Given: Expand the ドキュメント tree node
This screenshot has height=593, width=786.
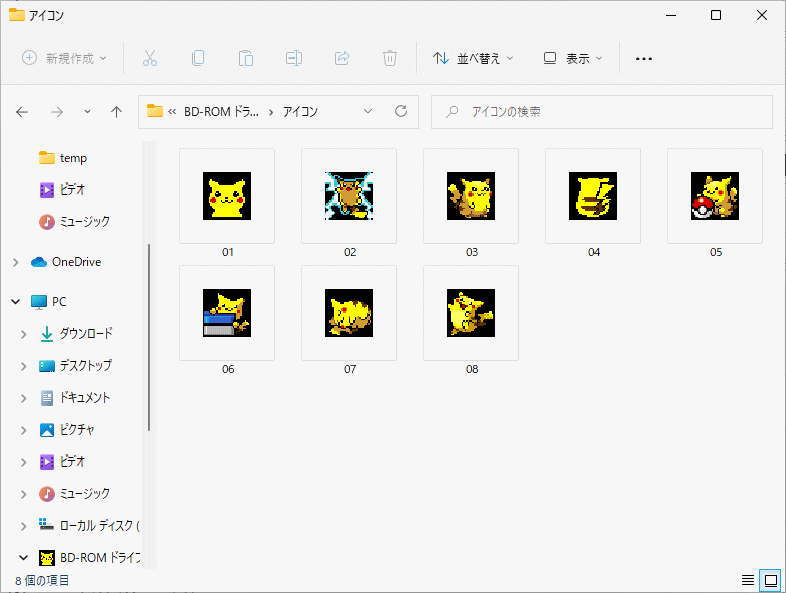Looking at the screenshot, I should [x=24, y=398].
